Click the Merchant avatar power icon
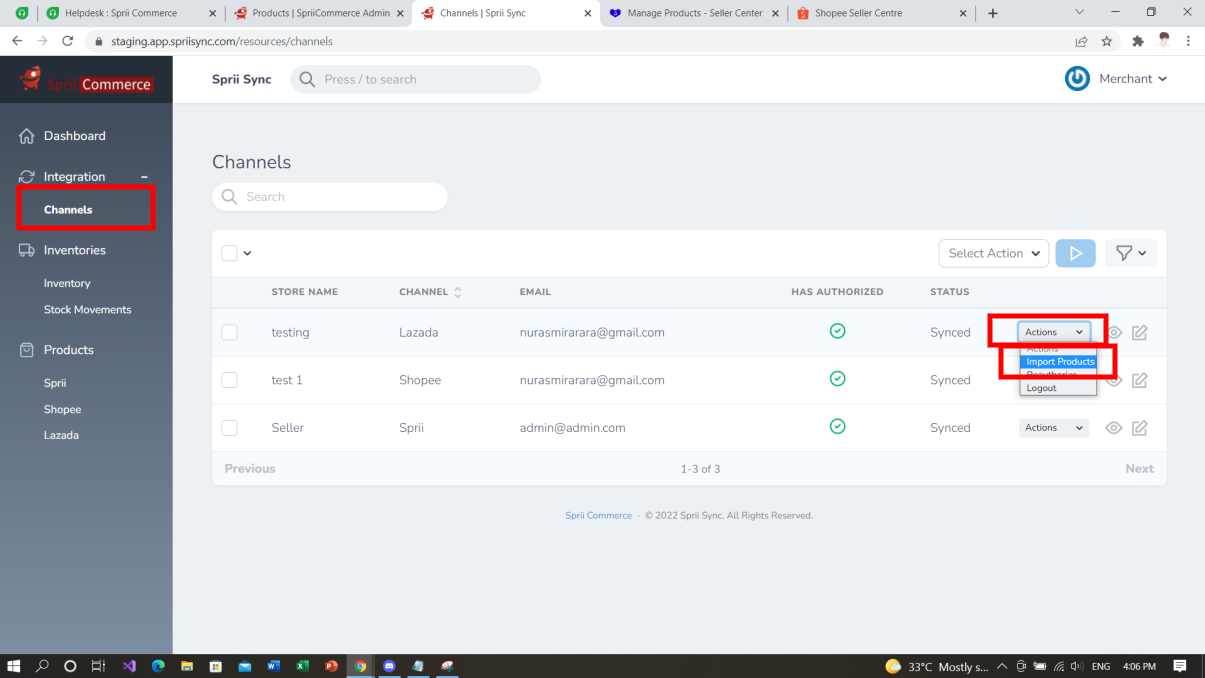 click(1077, 79)
